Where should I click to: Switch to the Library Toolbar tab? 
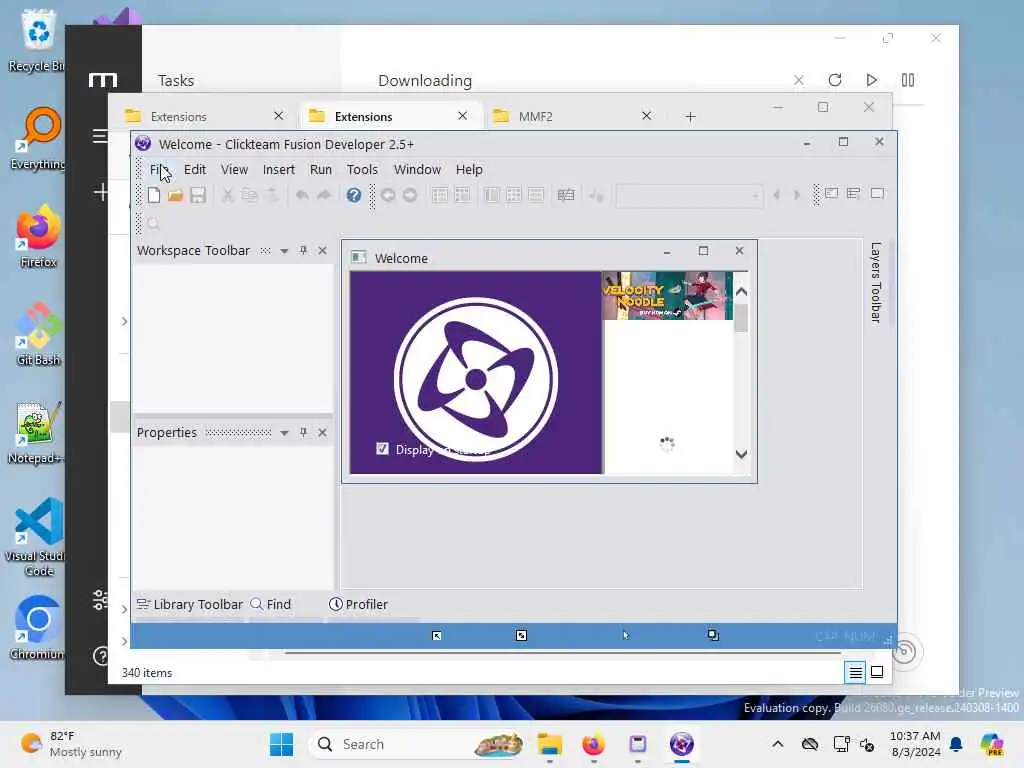click(189, 604)
